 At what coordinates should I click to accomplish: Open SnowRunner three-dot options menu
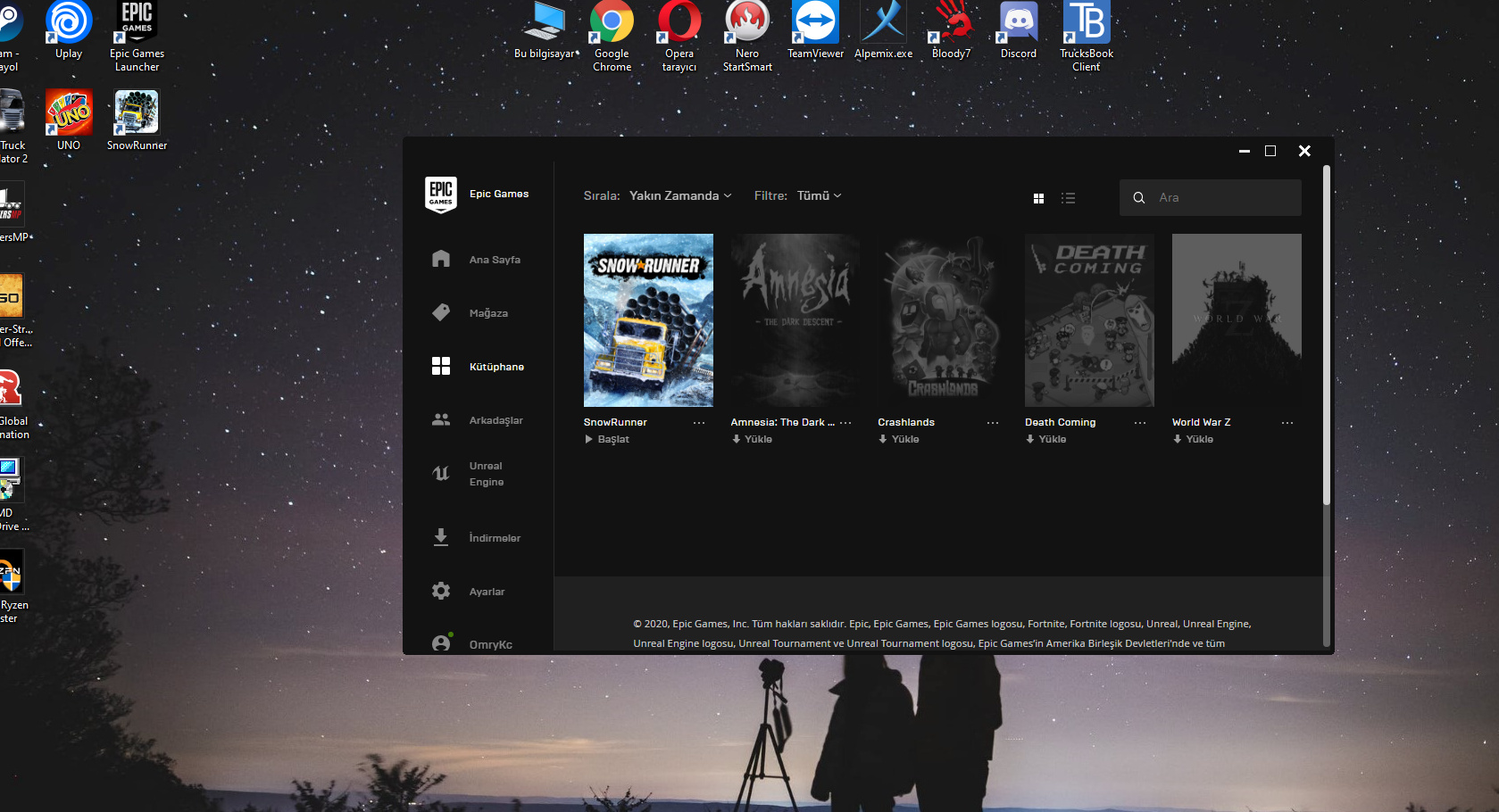coord(699,423)
